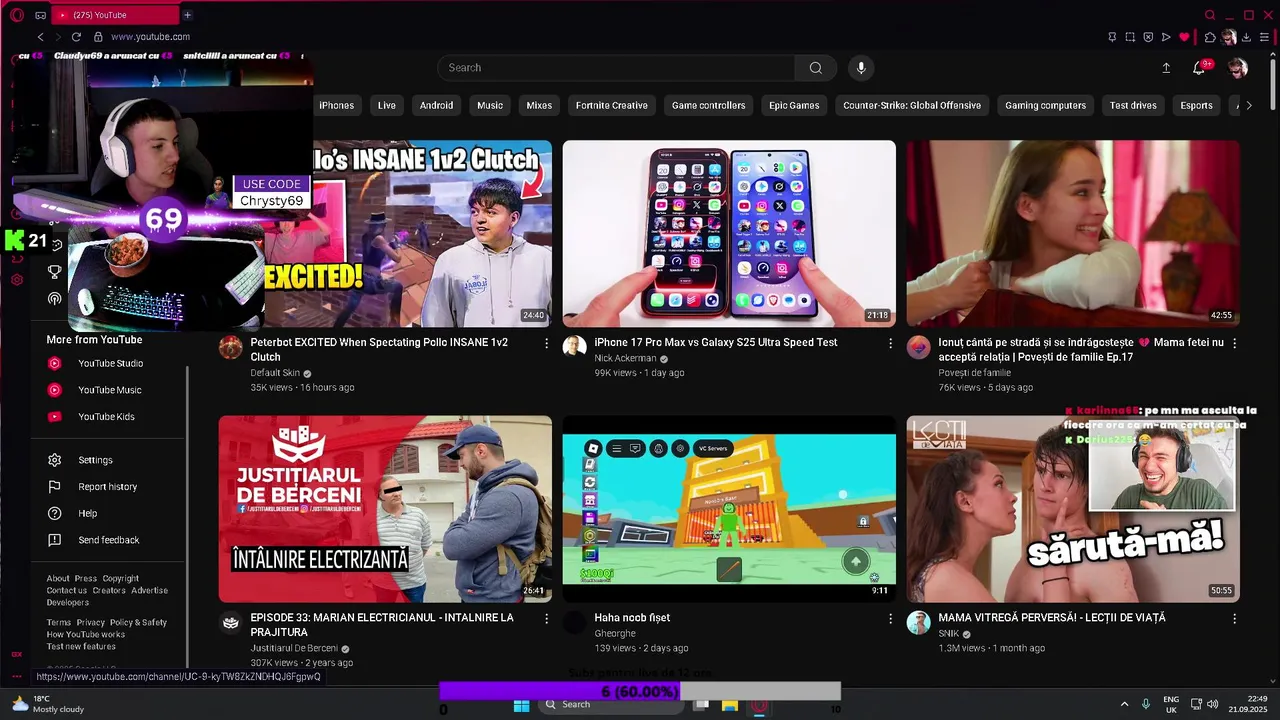Select the Counter-Strike: Global Offensive chip
Screen dimensions: 1280x720
coord(912,105)
